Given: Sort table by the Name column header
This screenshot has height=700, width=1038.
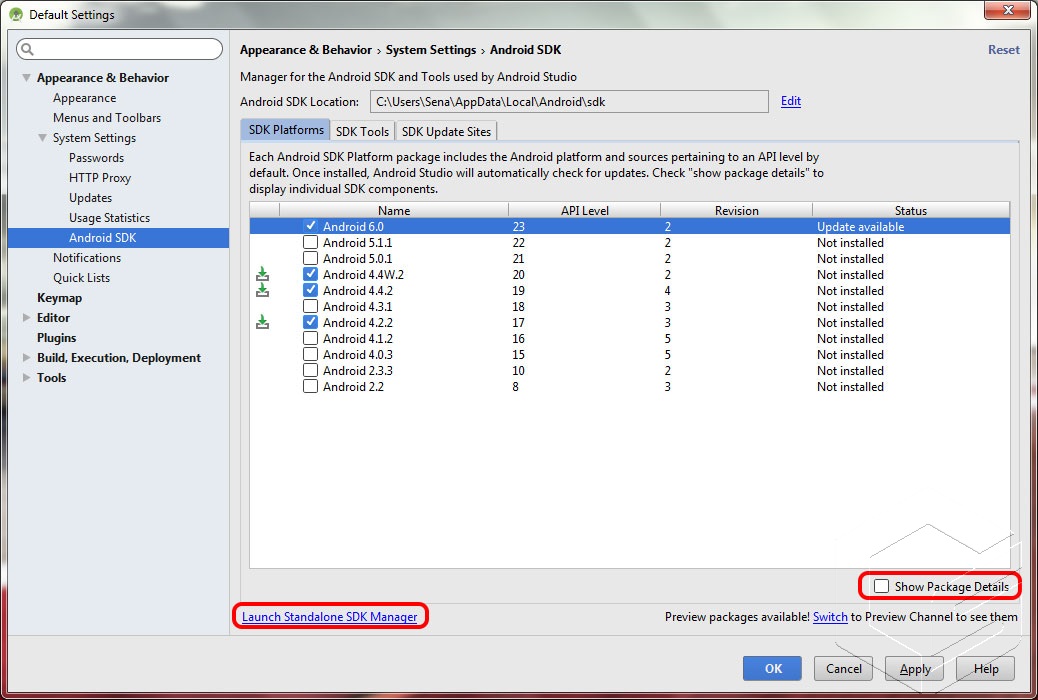Looking at the screenshot, I should point(394,210).
